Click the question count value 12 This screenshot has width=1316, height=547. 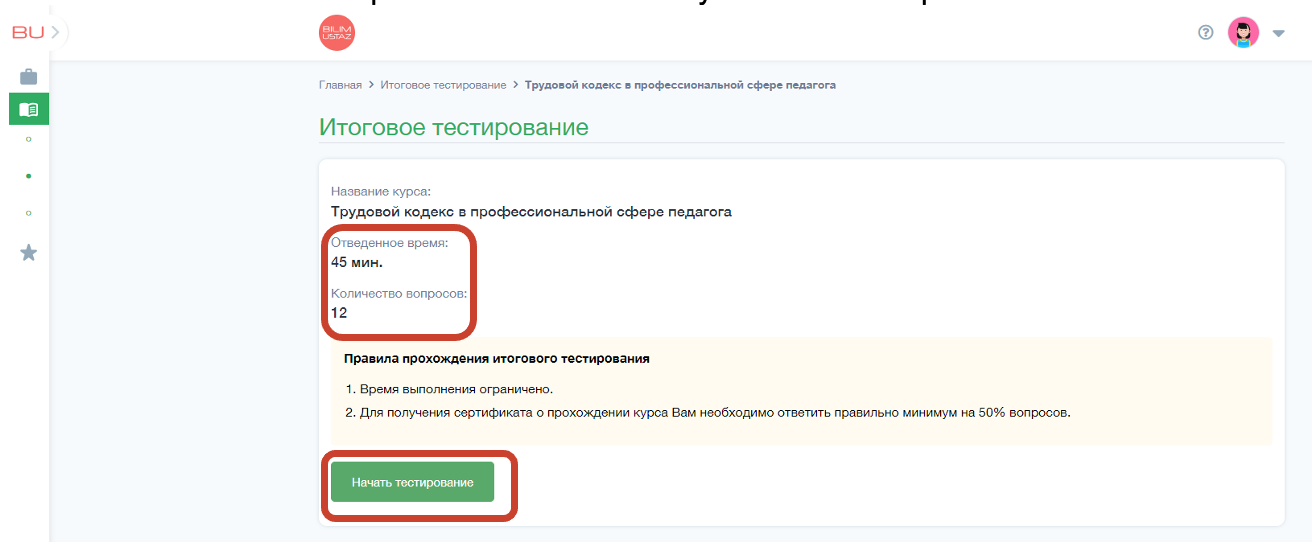pos(339,313)
